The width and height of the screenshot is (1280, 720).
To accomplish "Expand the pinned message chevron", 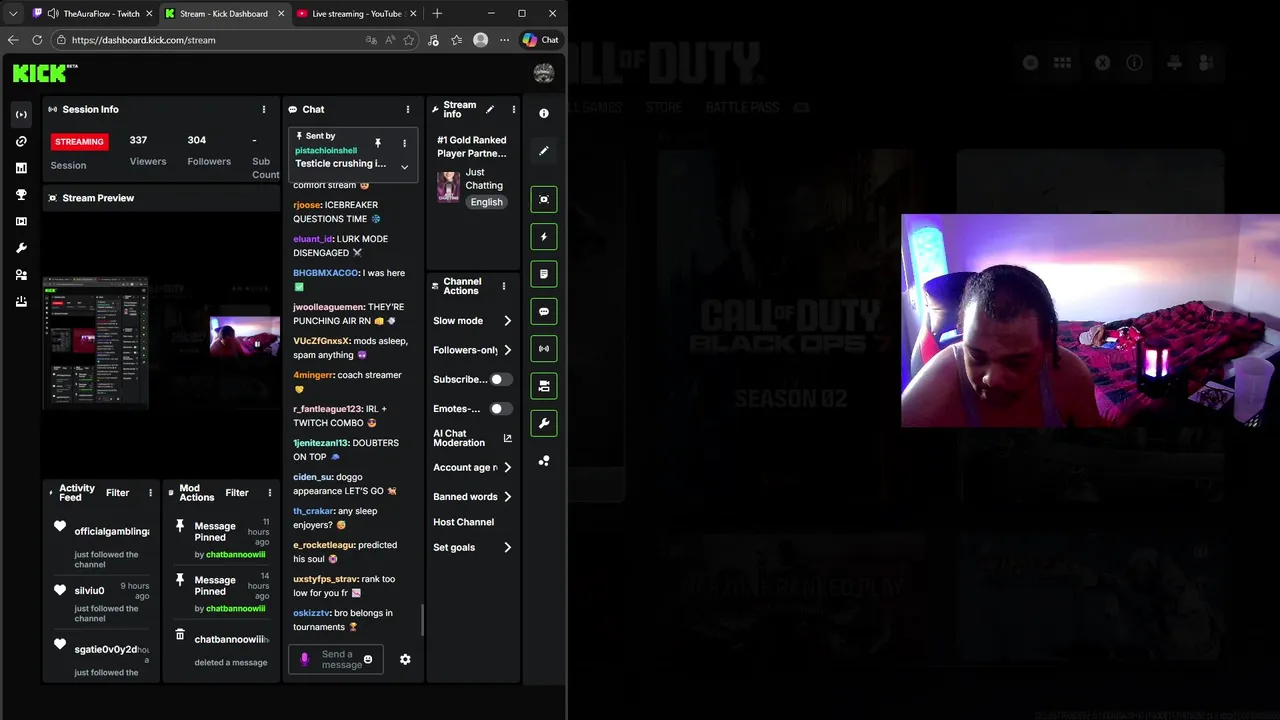I will tap(404, 167).
